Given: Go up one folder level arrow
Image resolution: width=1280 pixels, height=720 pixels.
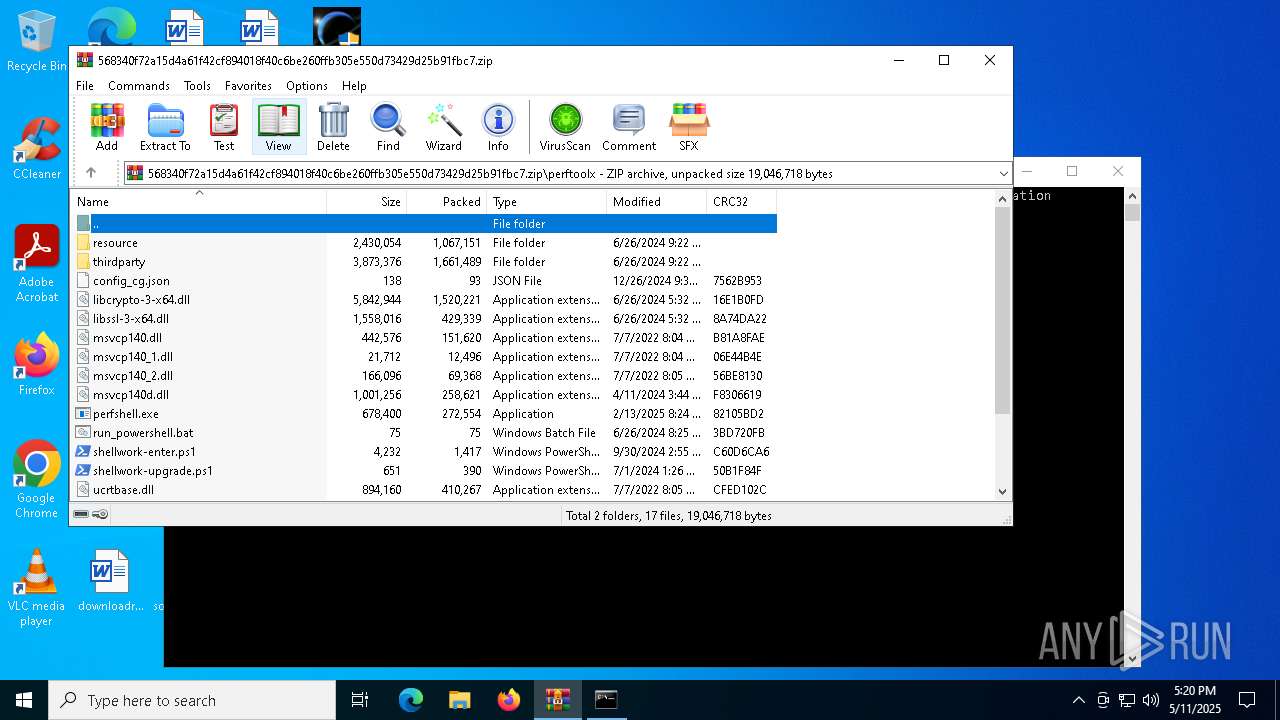Looking at the screenshot, I should 91,173.
